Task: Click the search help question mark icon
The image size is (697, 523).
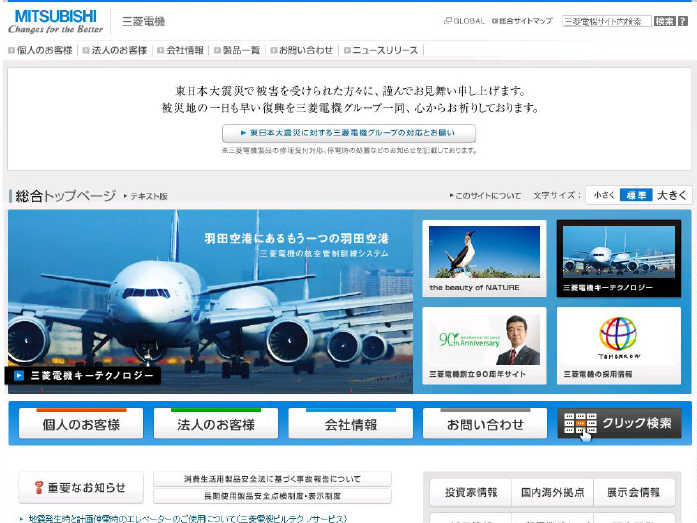Action: [x=683, y=21]
